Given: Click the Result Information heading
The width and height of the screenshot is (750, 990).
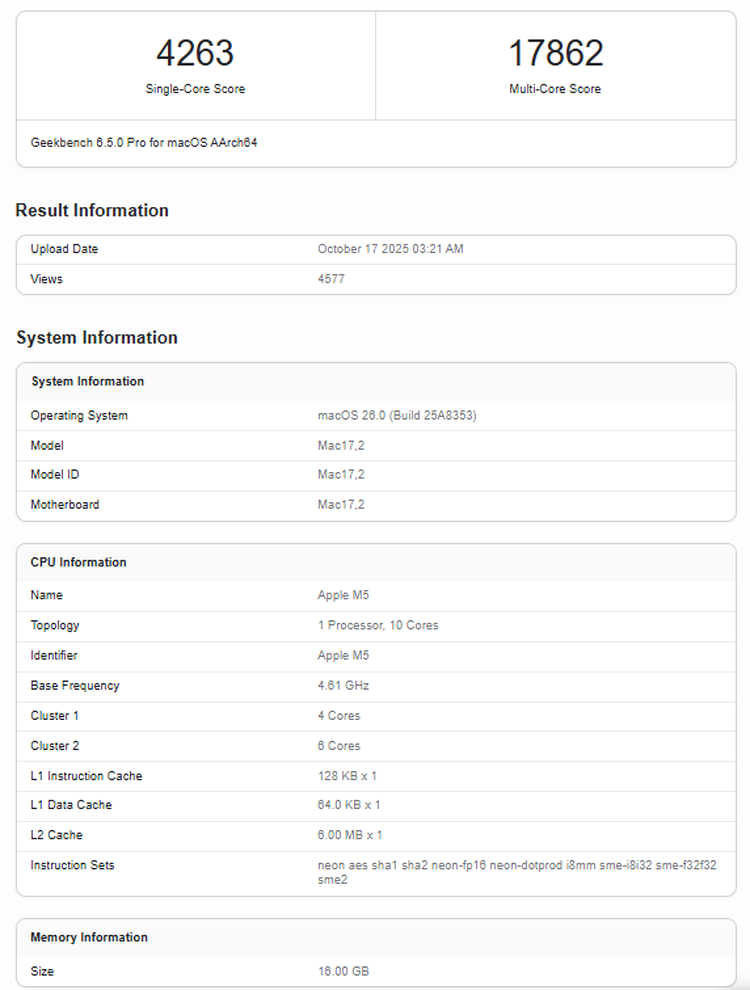Looking at the screenshot, I should (x=92, y=210).
